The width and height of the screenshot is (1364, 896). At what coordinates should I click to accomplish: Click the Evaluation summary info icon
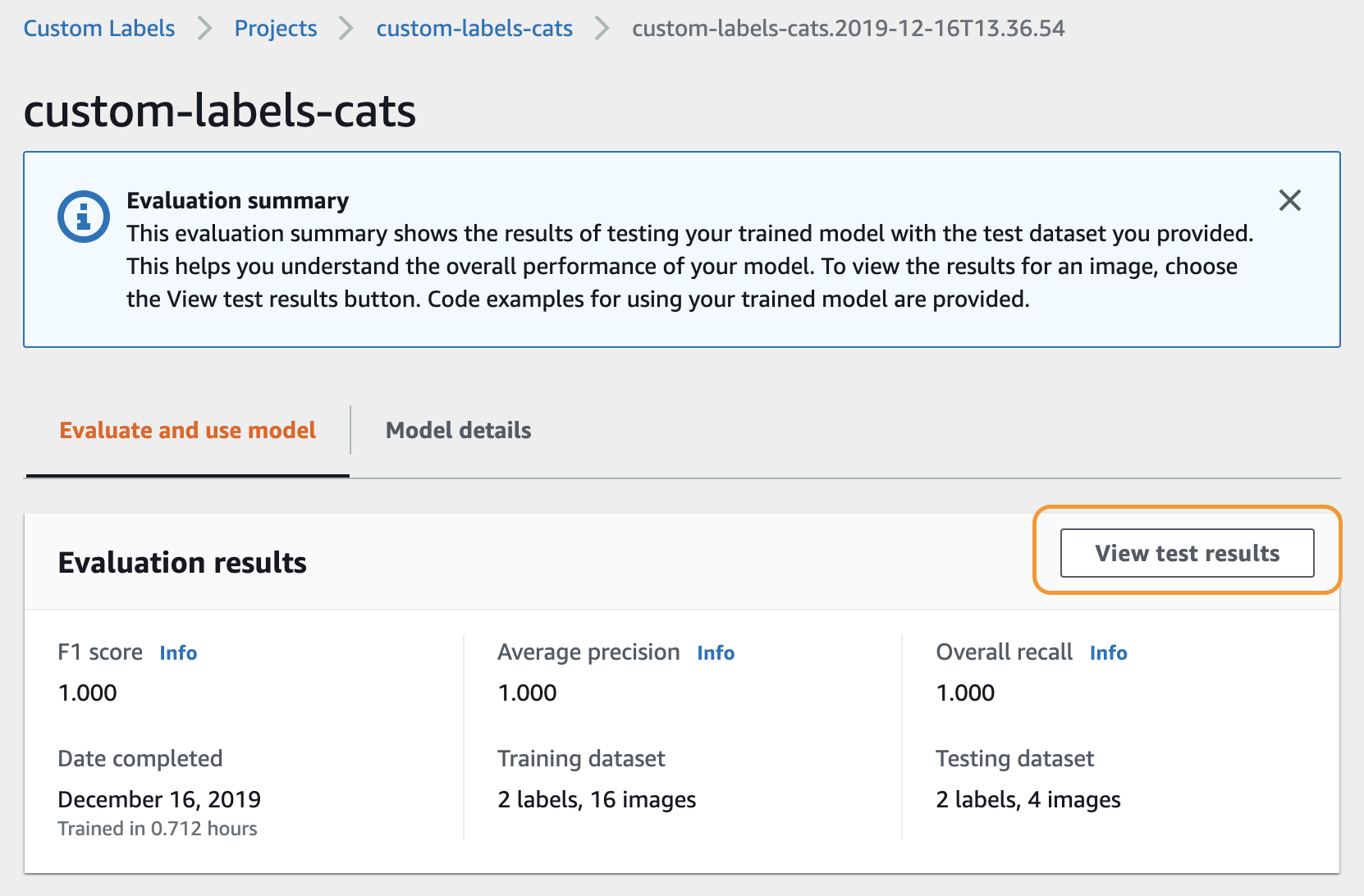point(83,217)
